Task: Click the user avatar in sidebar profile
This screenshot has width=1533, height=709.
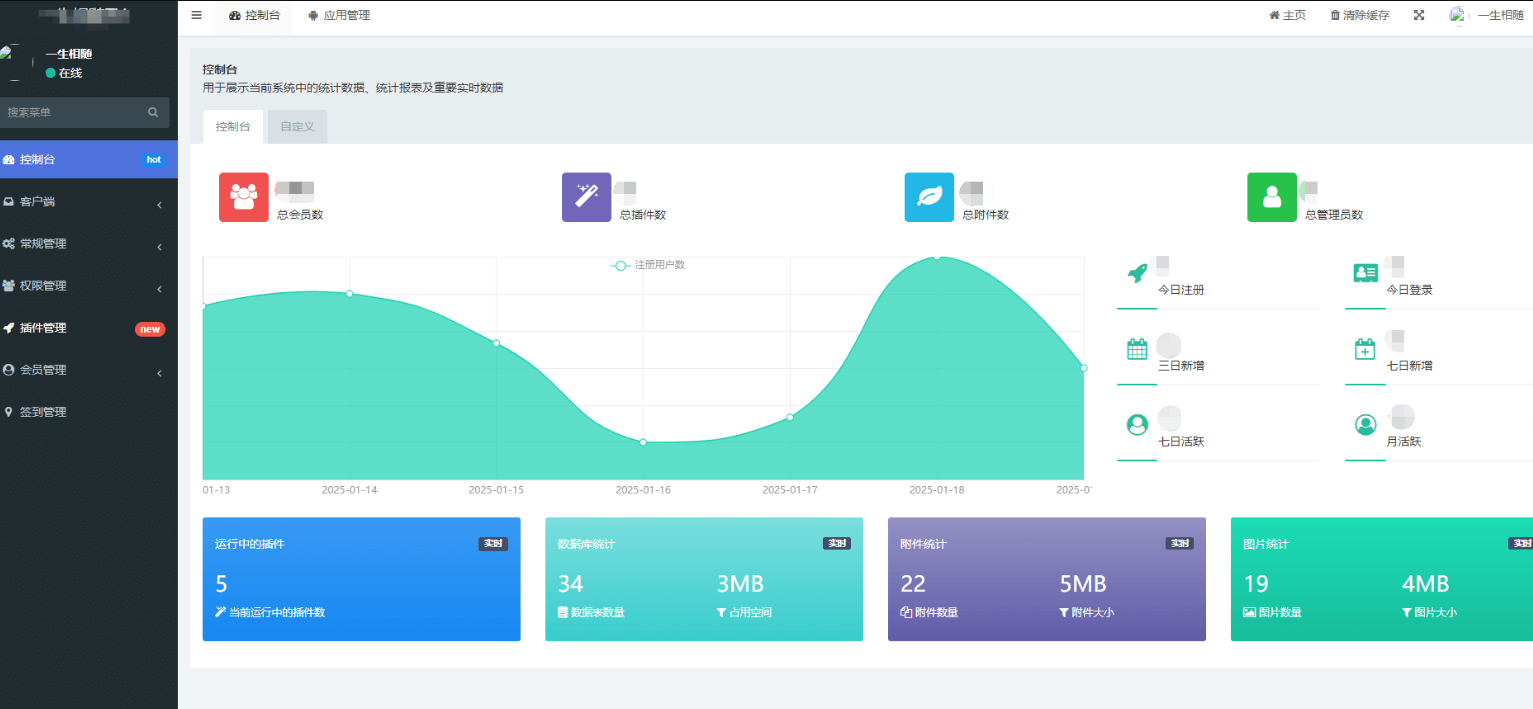Action: [x=16, y=63]
